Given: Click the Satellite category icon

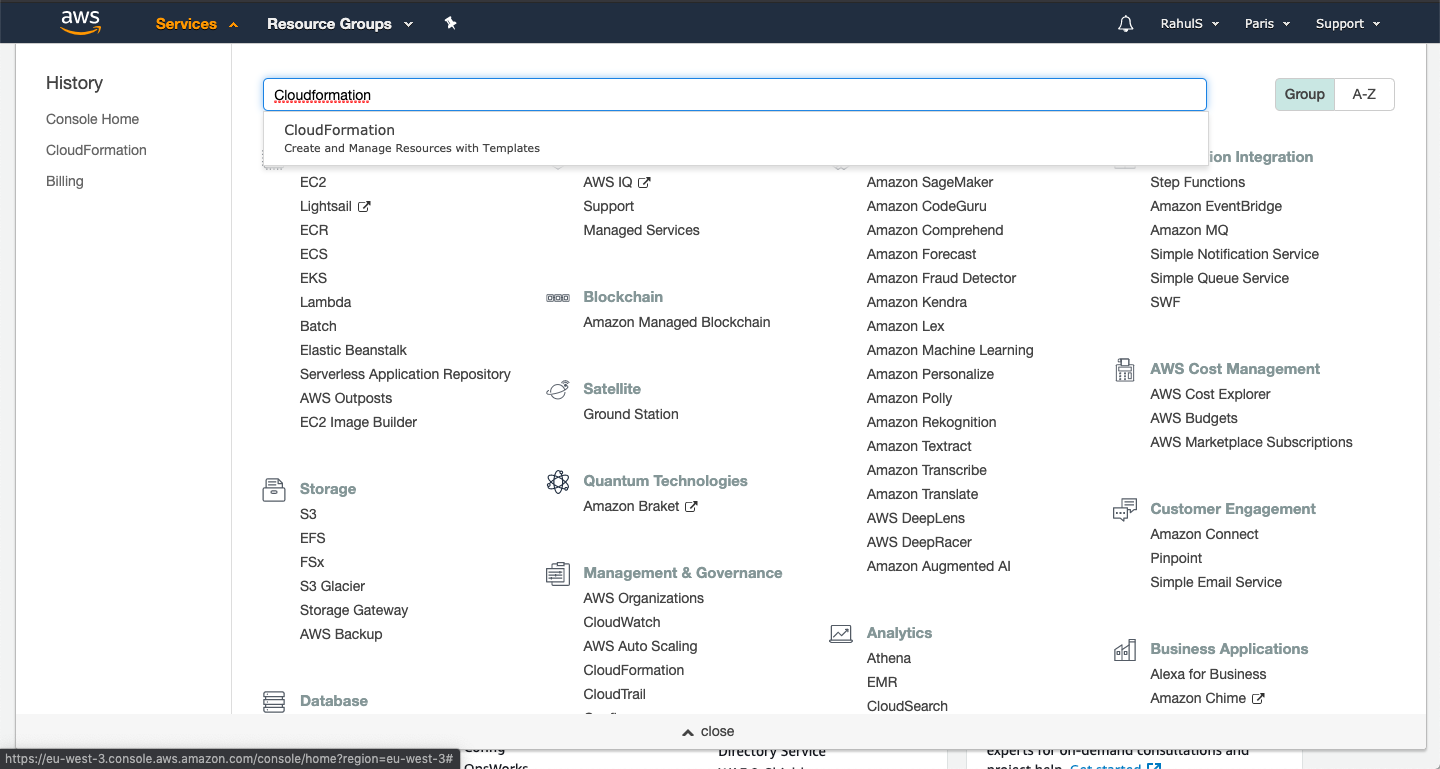Looking at the screenshot, I should [558, 389].
